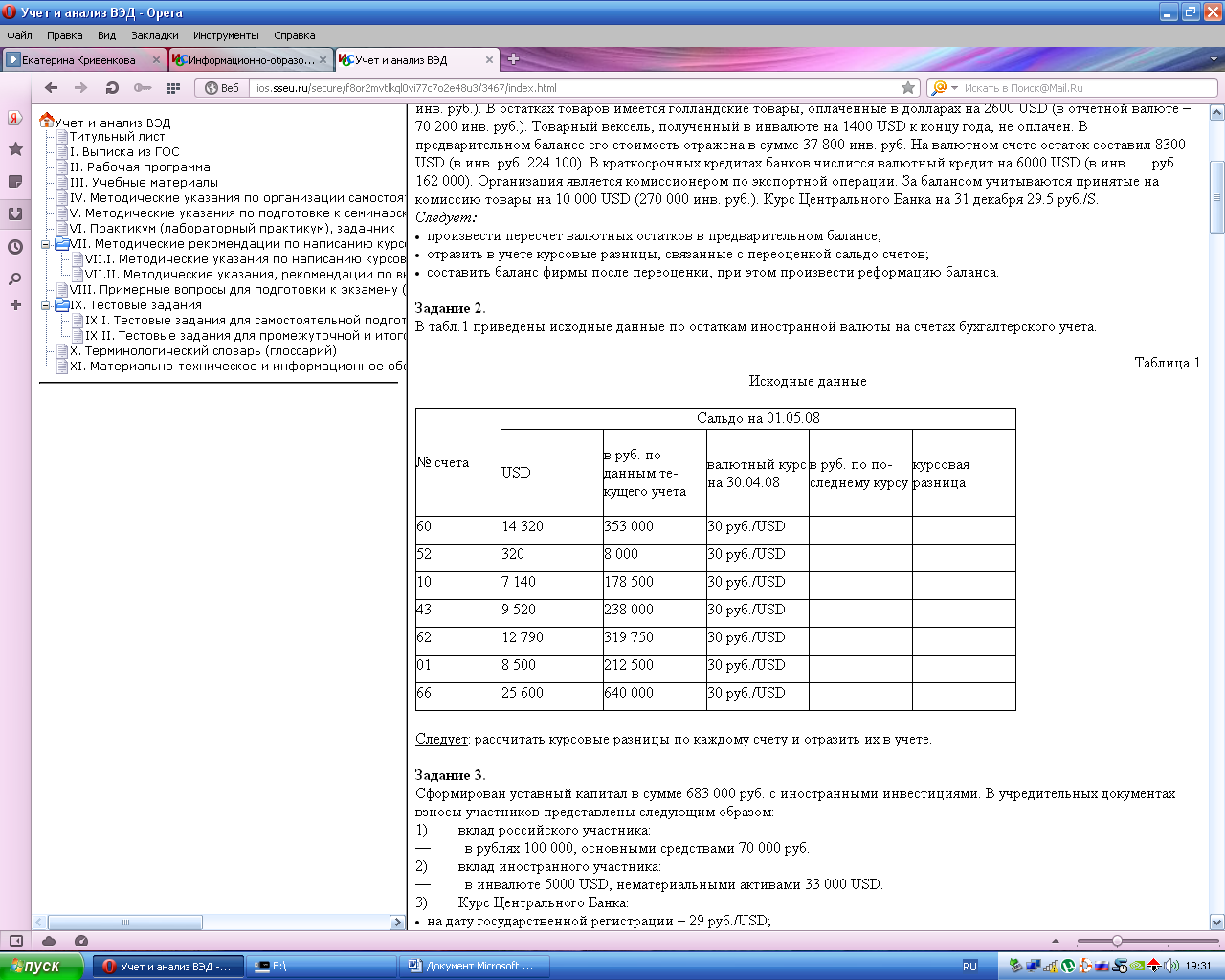Viewport: 1225px width, 980px height.
Task: Focus the URL address field
Action: pos(574,88)
